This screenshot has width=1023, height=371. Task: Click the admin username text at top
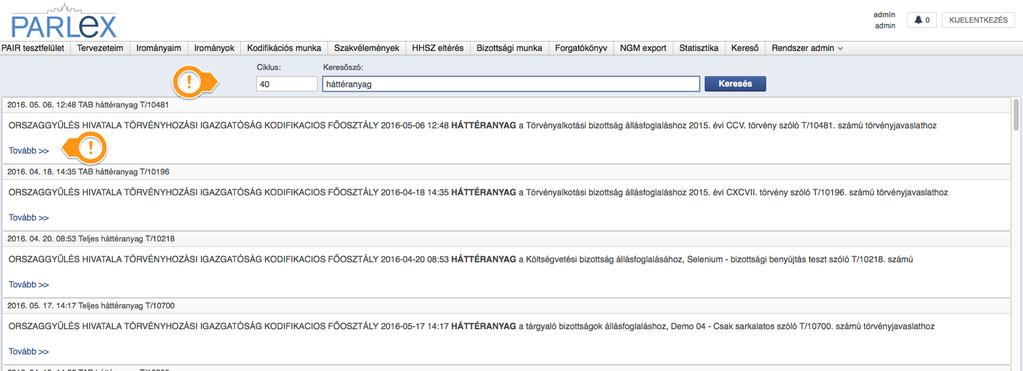[885, 14]
